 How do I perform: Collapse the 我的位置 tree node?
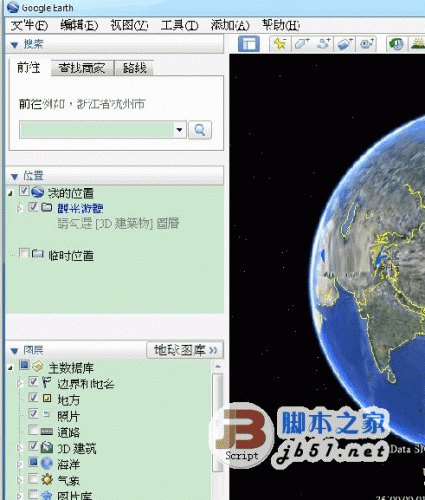pos(11,193)
